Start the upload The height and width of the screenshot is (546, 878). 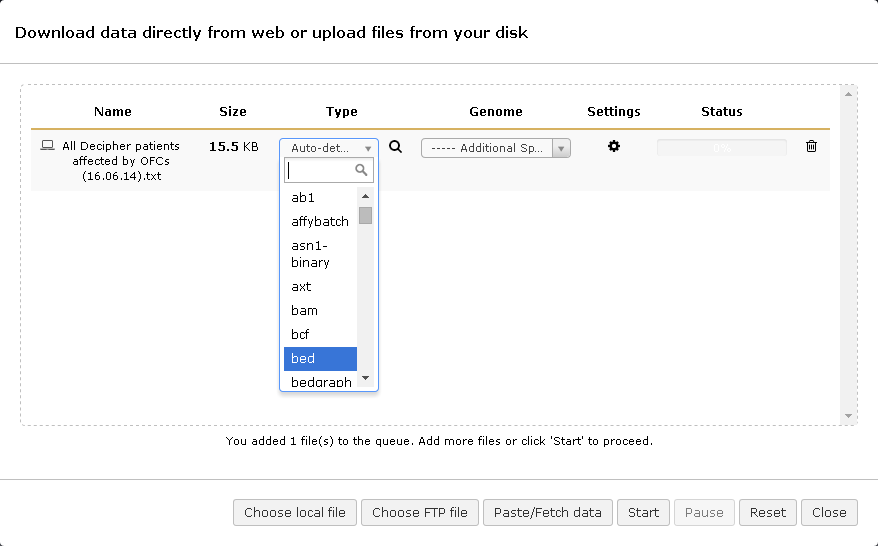point(643,513)
